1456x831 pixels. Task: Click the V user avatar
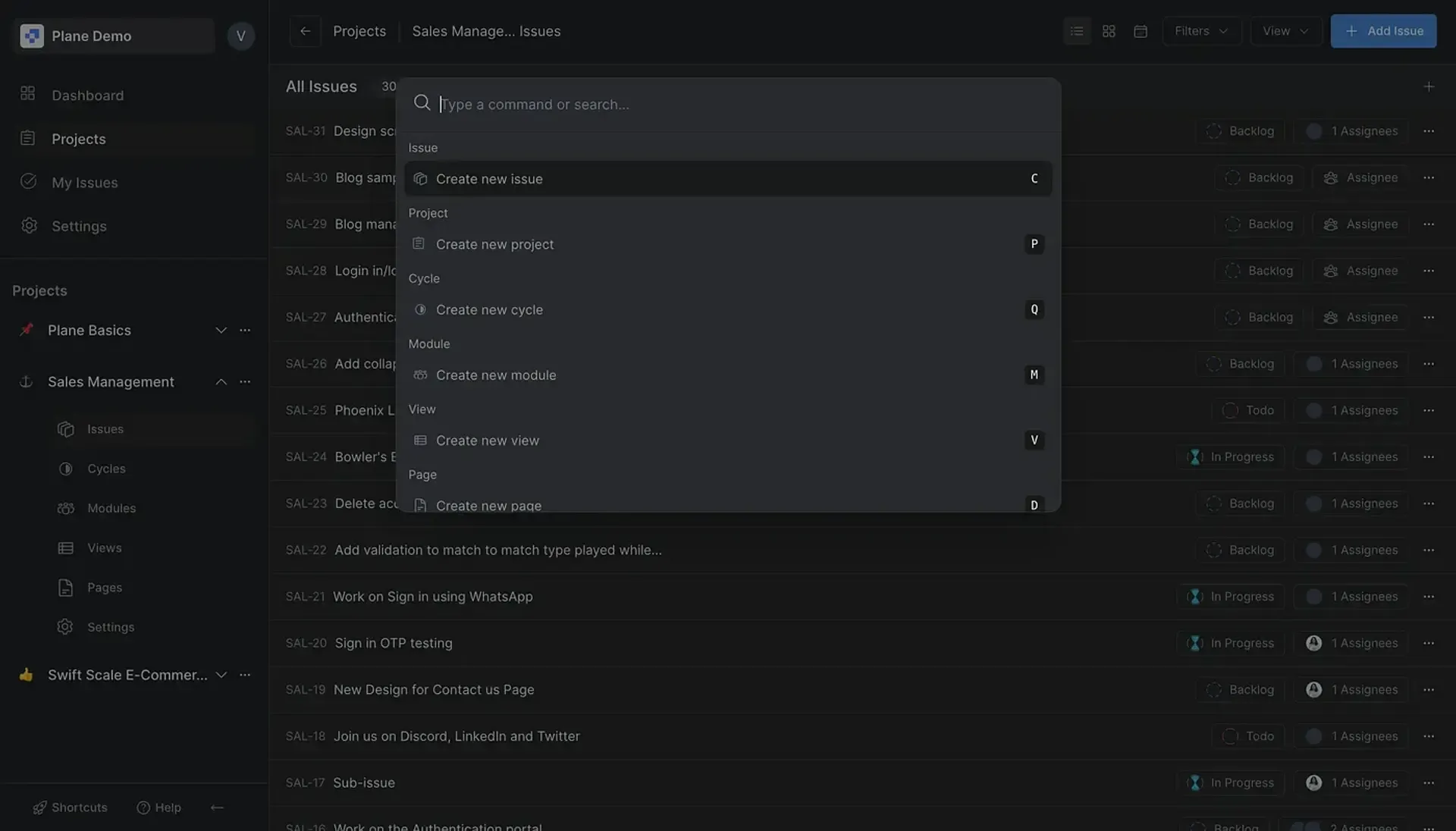(240, 36)
